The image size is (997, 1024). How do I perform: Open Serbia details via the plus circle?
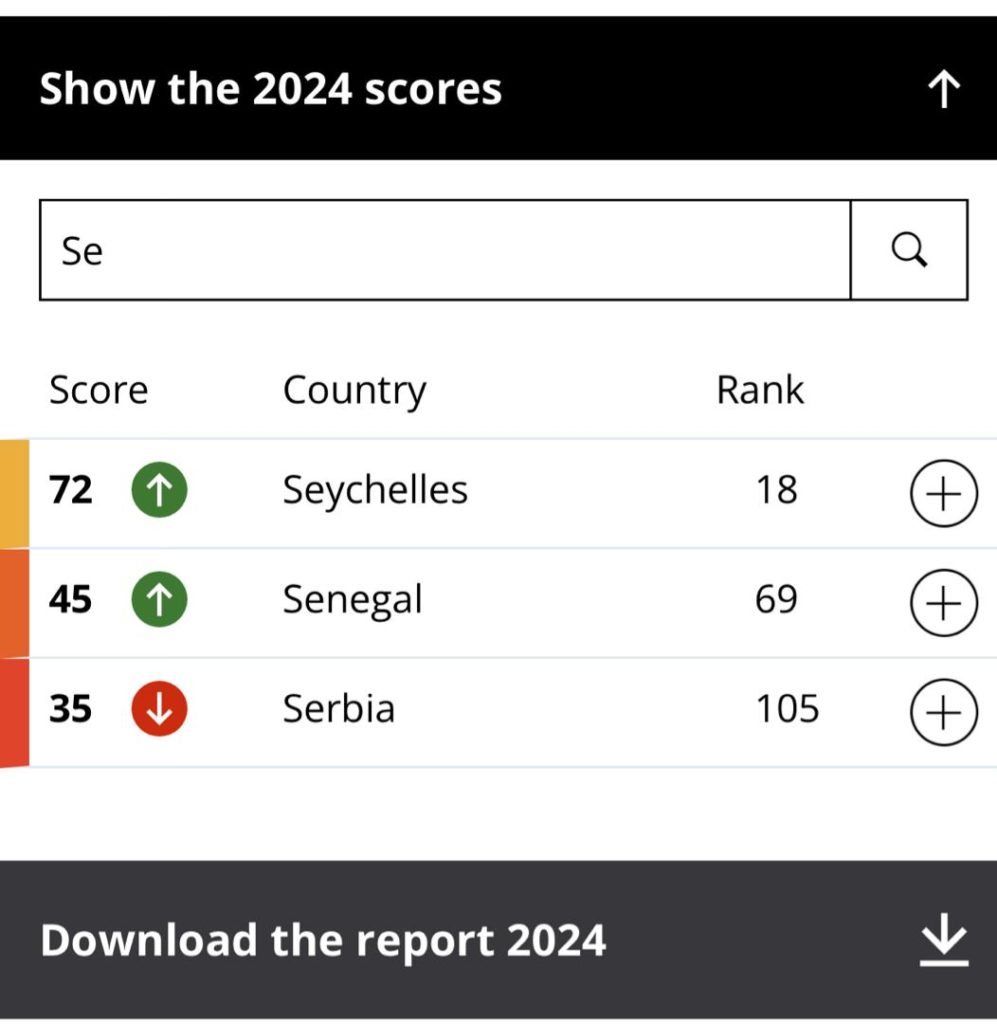(x=943, y=712)
